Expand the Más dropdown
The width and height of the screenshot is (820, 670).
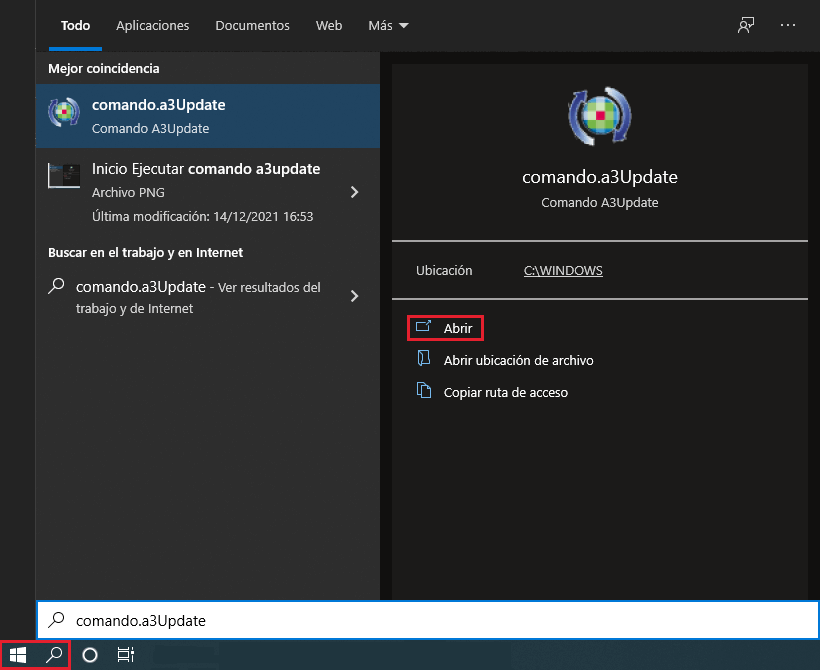click(x=388, y=26)
